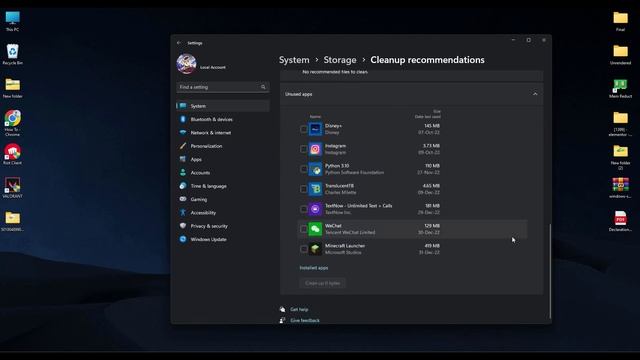Open Network & internet settings
Viewport: 640px width, 360px height.
pyautogui.click(x=223, y=133)
